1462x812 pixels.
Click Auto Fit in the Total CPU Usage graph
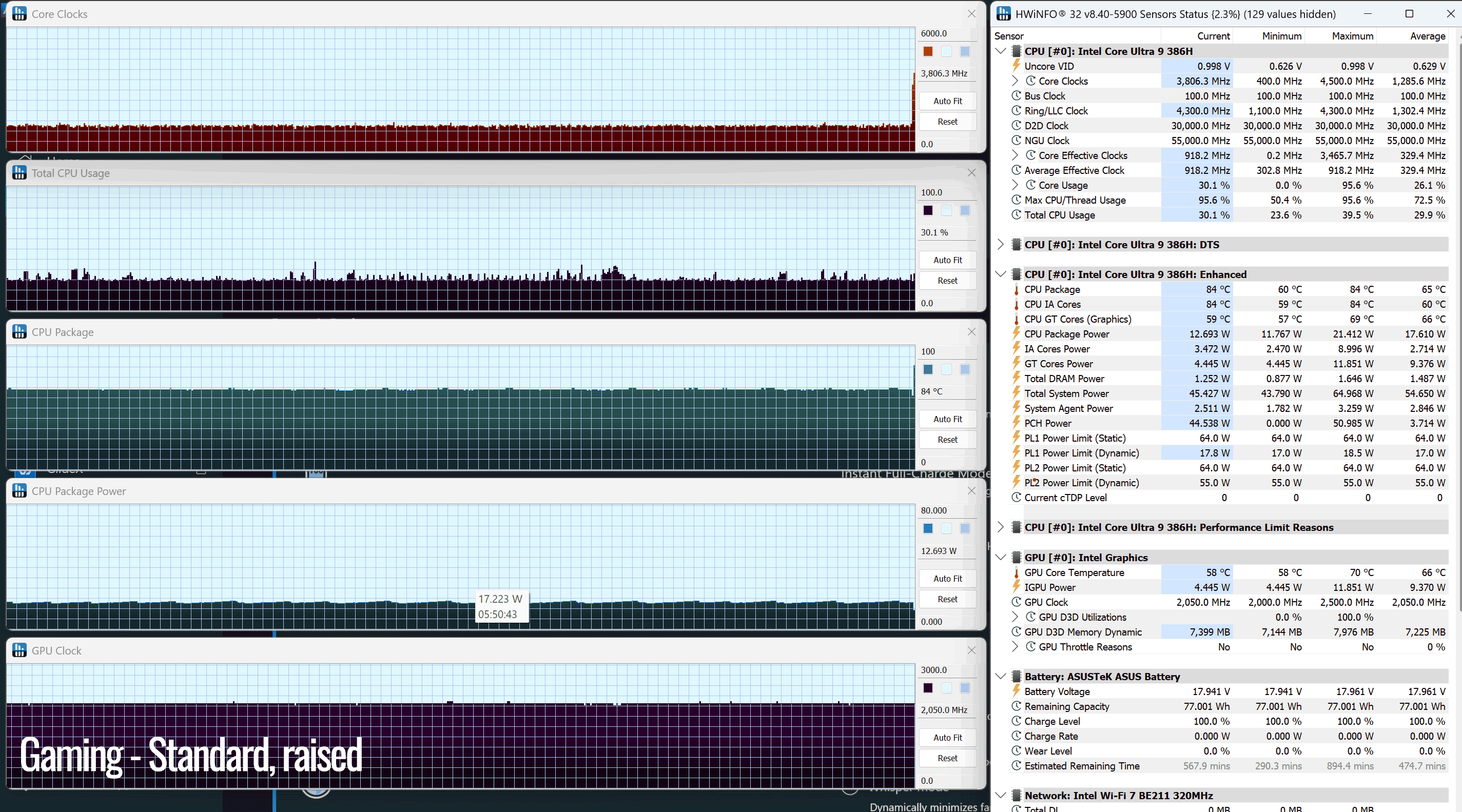[x=947, y=260]
